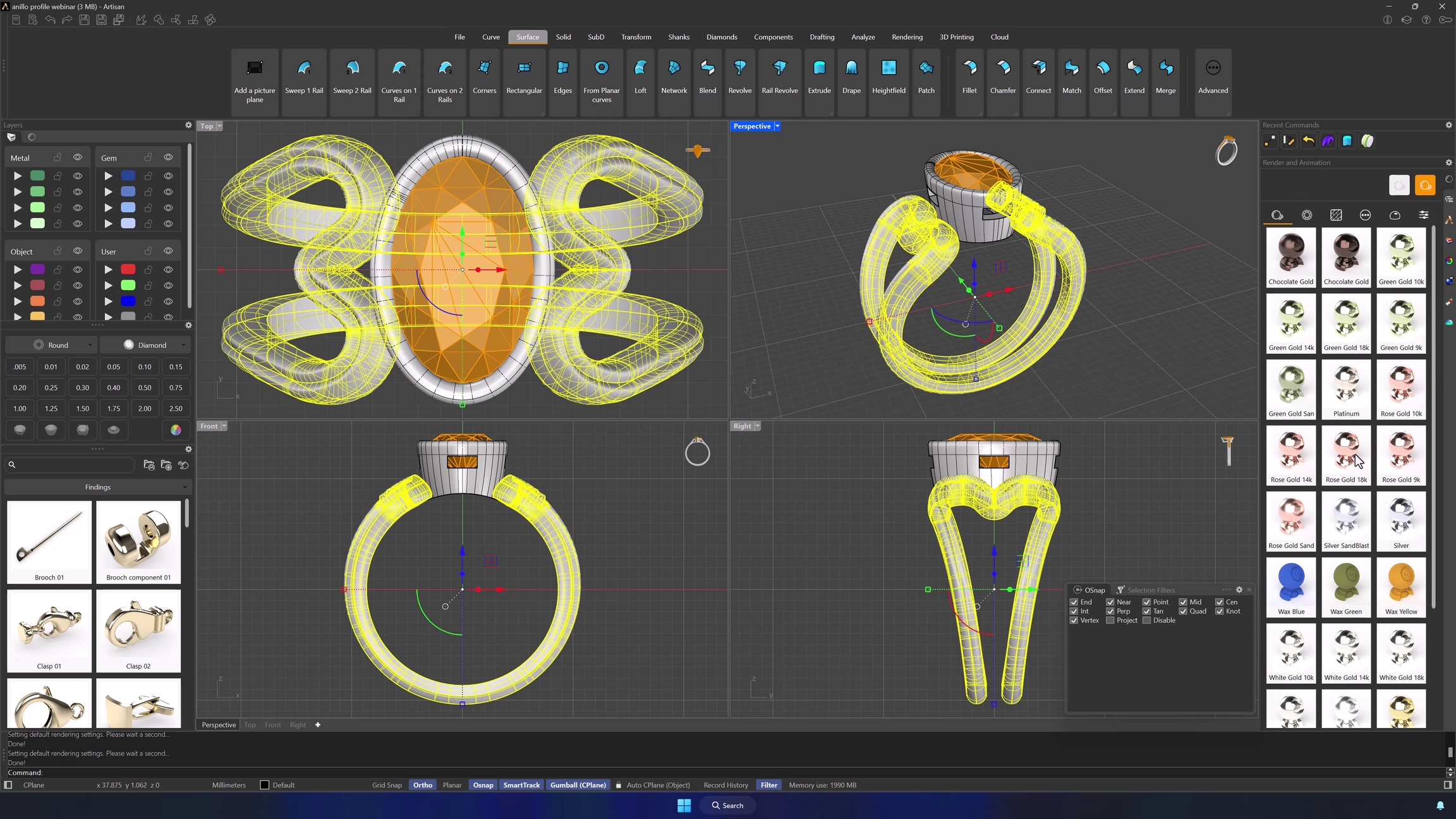Select the Network surface tool
The image size is (1456, 819).
pos(674,77)
